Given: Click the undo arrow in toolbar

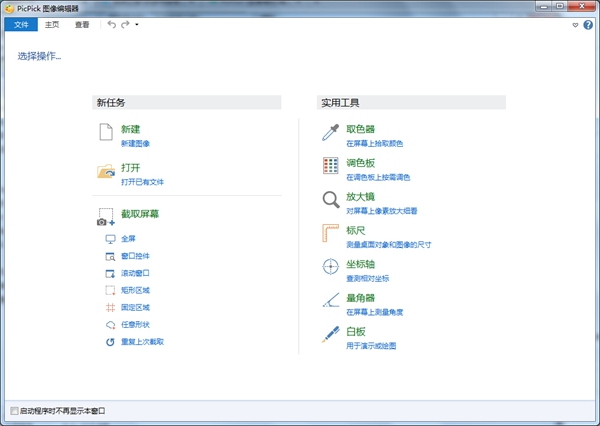Looking at the screenshot, I should (111, 24).
